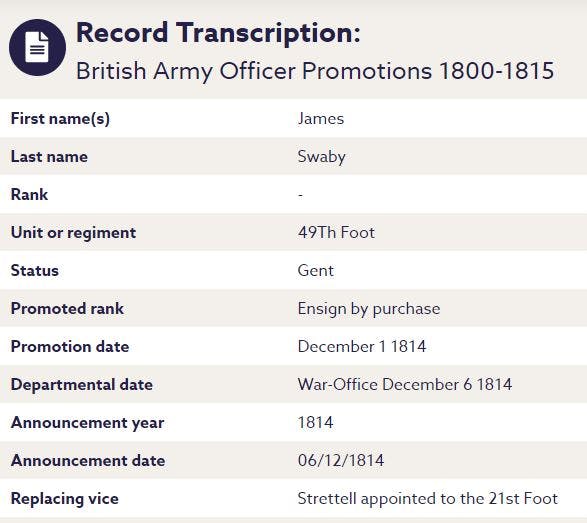Click the Rank row dash value
Viewport: 587px width, 523px height.
pos(300,195)
